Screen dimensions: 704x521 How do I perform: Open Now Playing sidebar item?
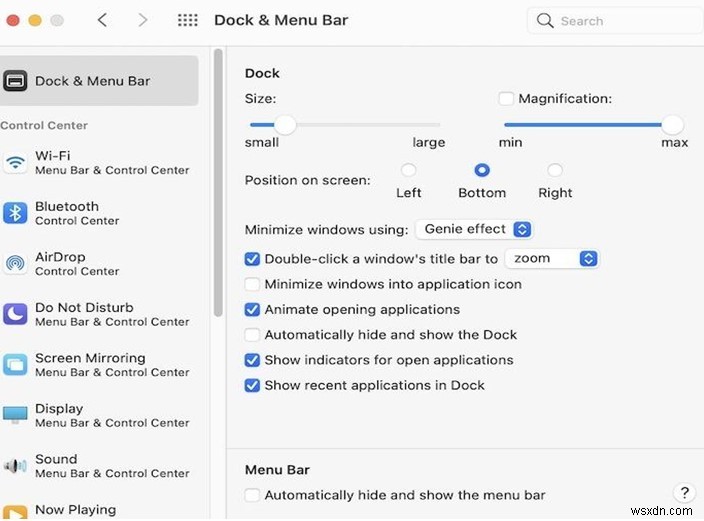[x=99, y=511]
